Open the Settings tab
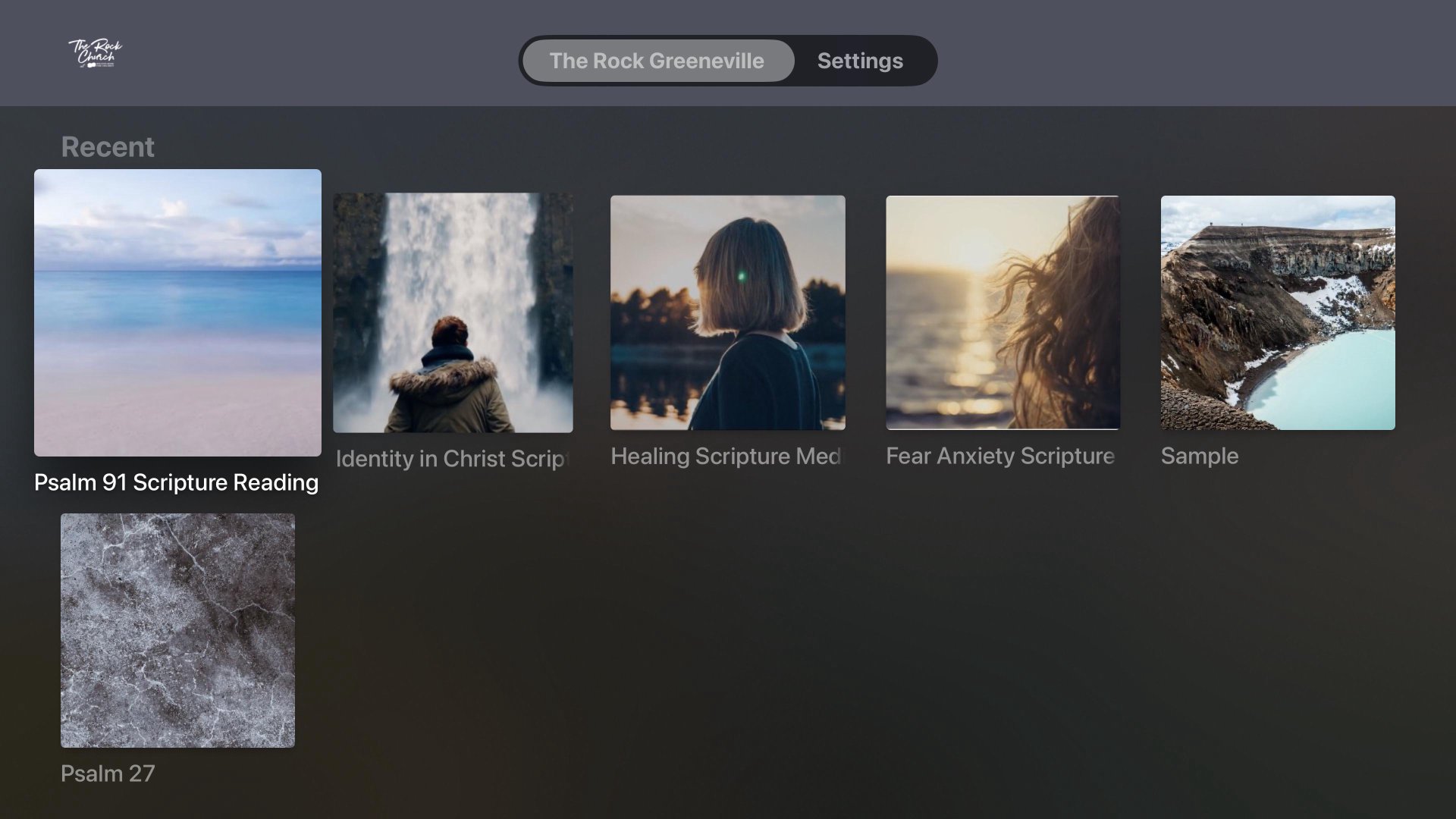Image resolution: width=1456 pixels, height=819 pixels. [x=860, y=61]
